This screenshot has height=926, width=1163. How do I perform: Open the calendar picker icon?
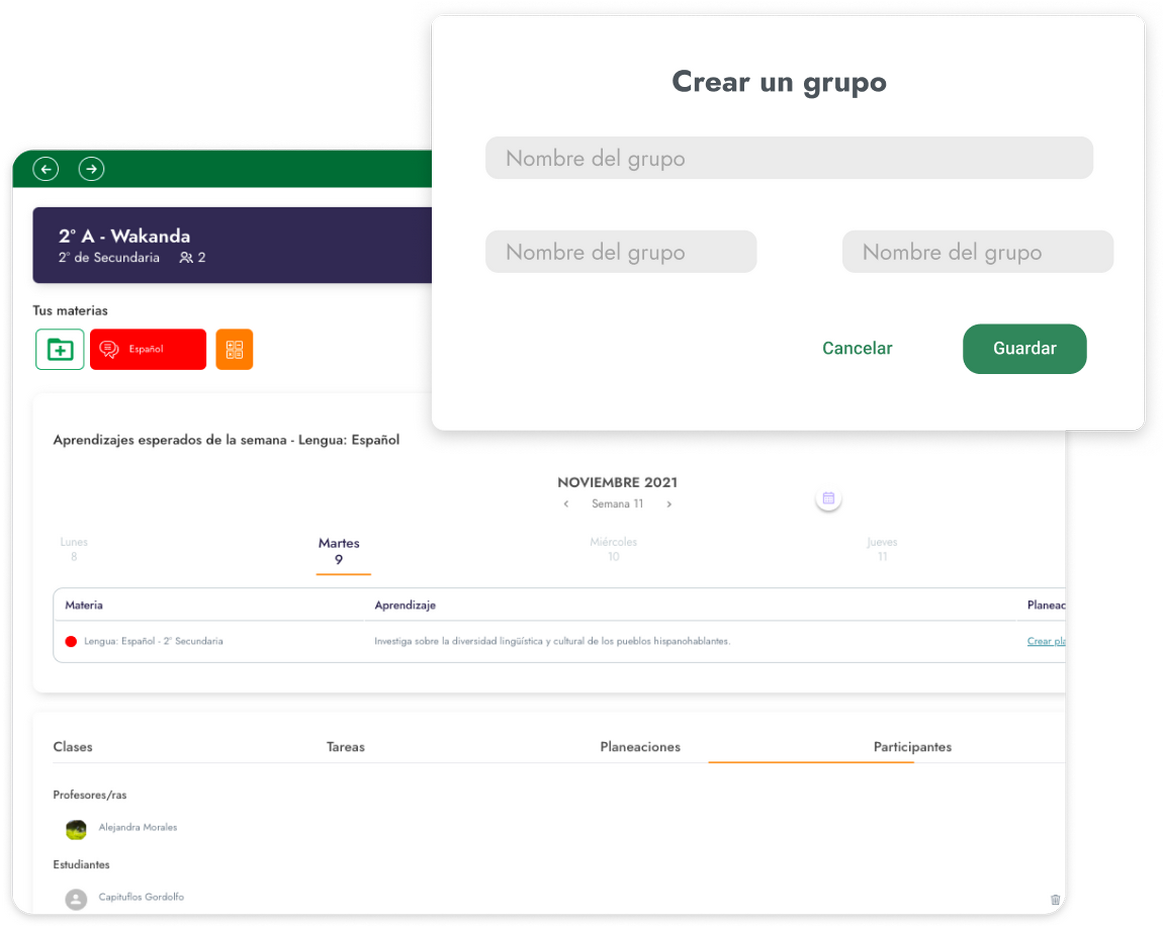coord(828,498)
